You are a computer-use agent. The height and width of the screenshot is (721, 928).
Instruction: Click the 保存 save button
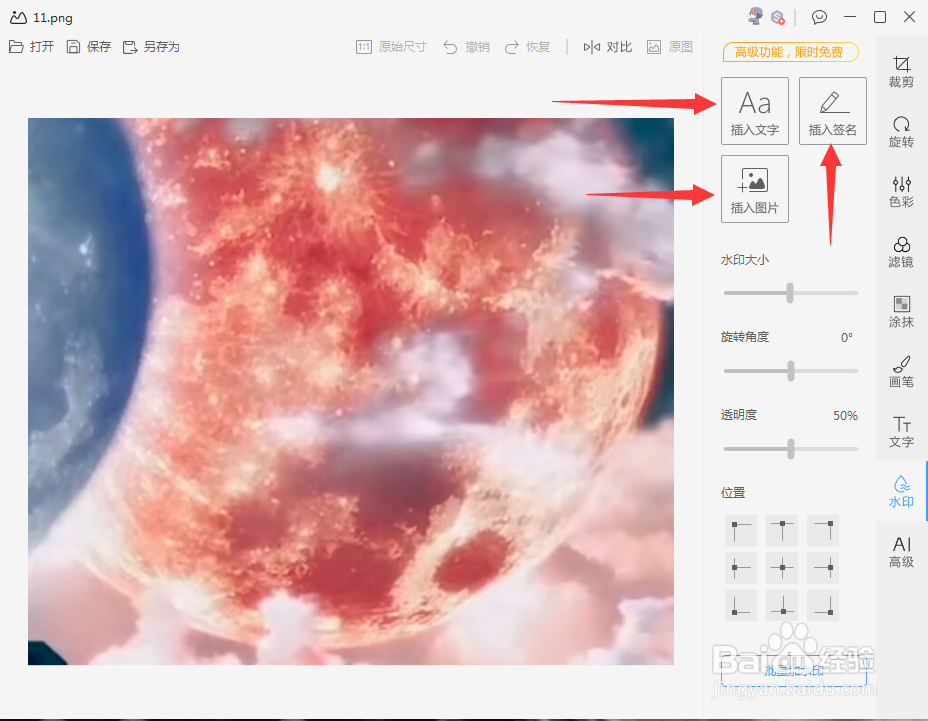click(89, 47)
